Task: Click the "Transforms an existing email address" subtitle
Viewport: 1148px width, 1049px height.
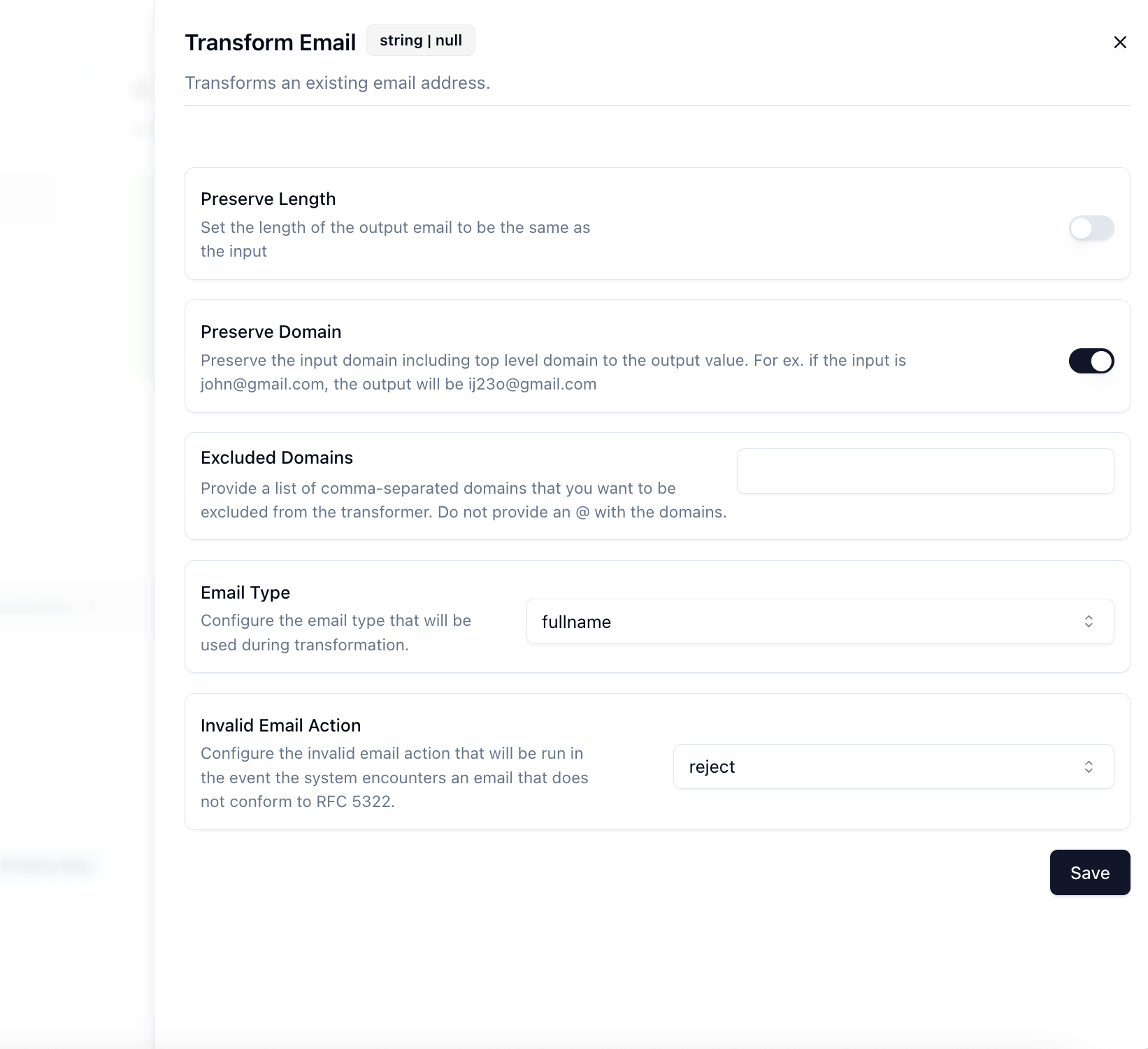Action: [337, 83]
